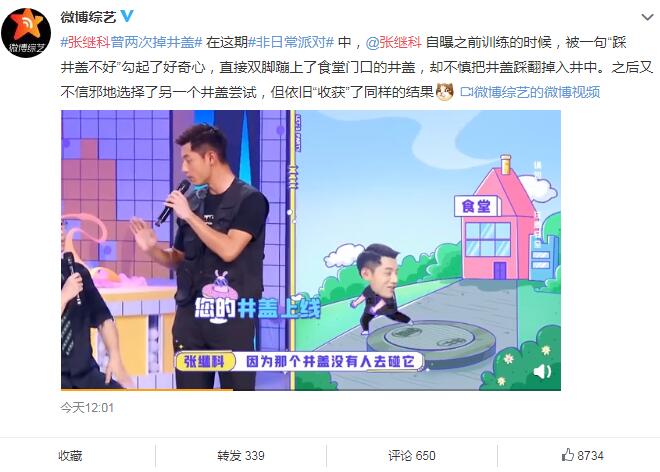Open the 今天12:01 timestamp link
The width and height of the screenshot is (660, 472).
tap(87, 408)
